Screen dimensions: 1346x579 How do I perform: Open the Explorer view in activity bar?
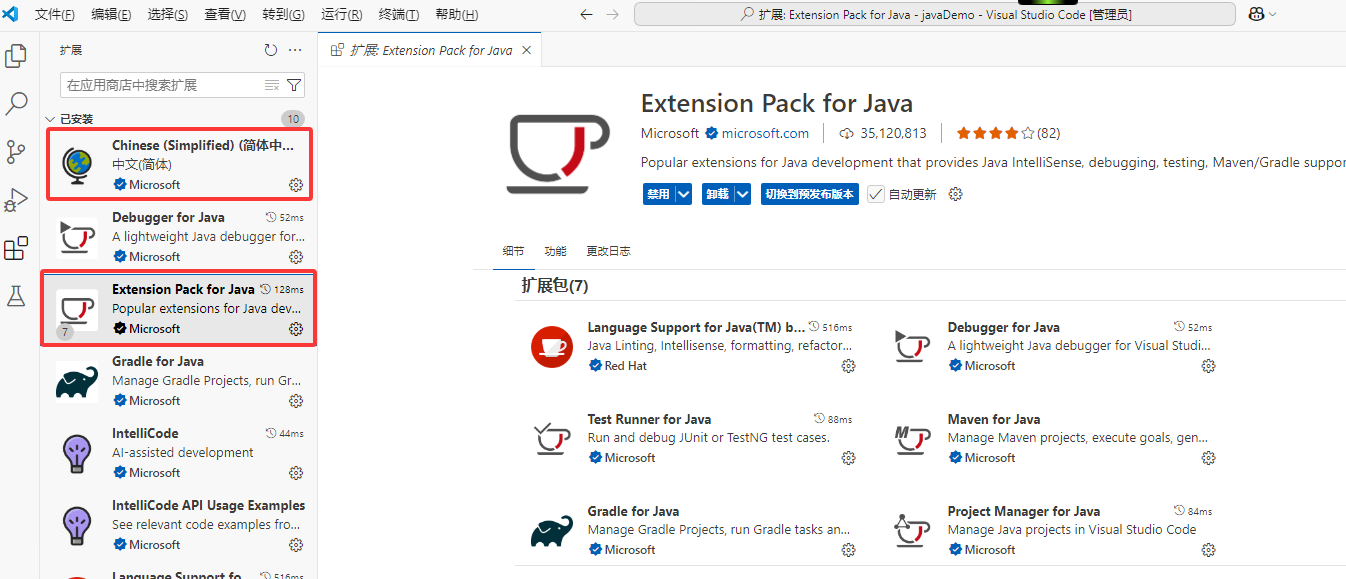tap(16, 56)
